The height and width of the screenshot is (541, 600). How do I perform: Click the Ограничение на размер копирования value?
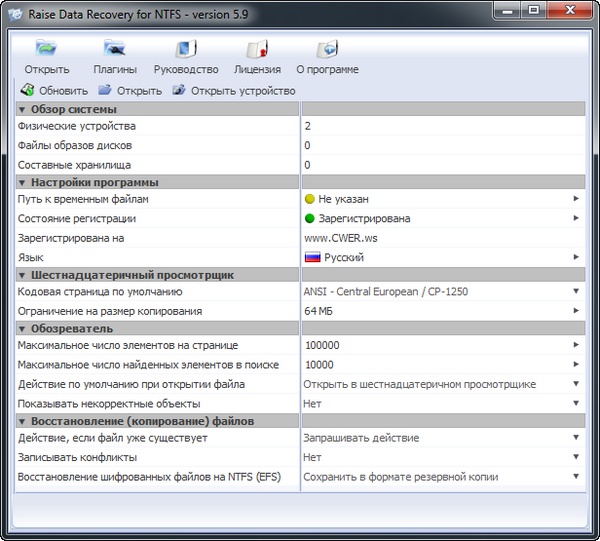(x=320, y=310)
